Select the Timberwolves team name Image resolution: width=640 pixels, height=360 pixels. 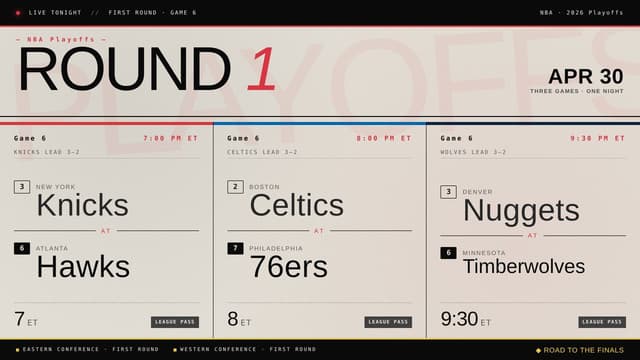pyautogui.click(x=524, y=267)
